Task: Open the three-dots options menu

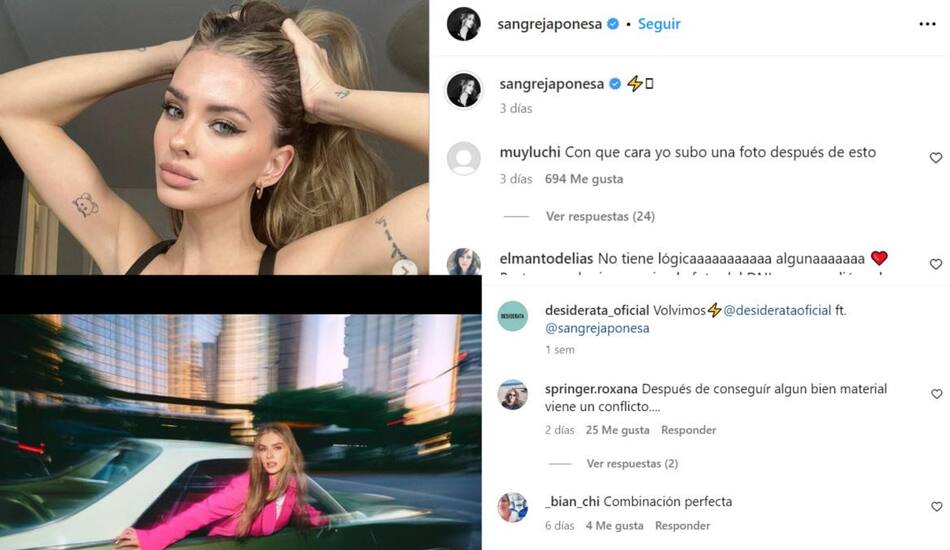Action: 927,24
